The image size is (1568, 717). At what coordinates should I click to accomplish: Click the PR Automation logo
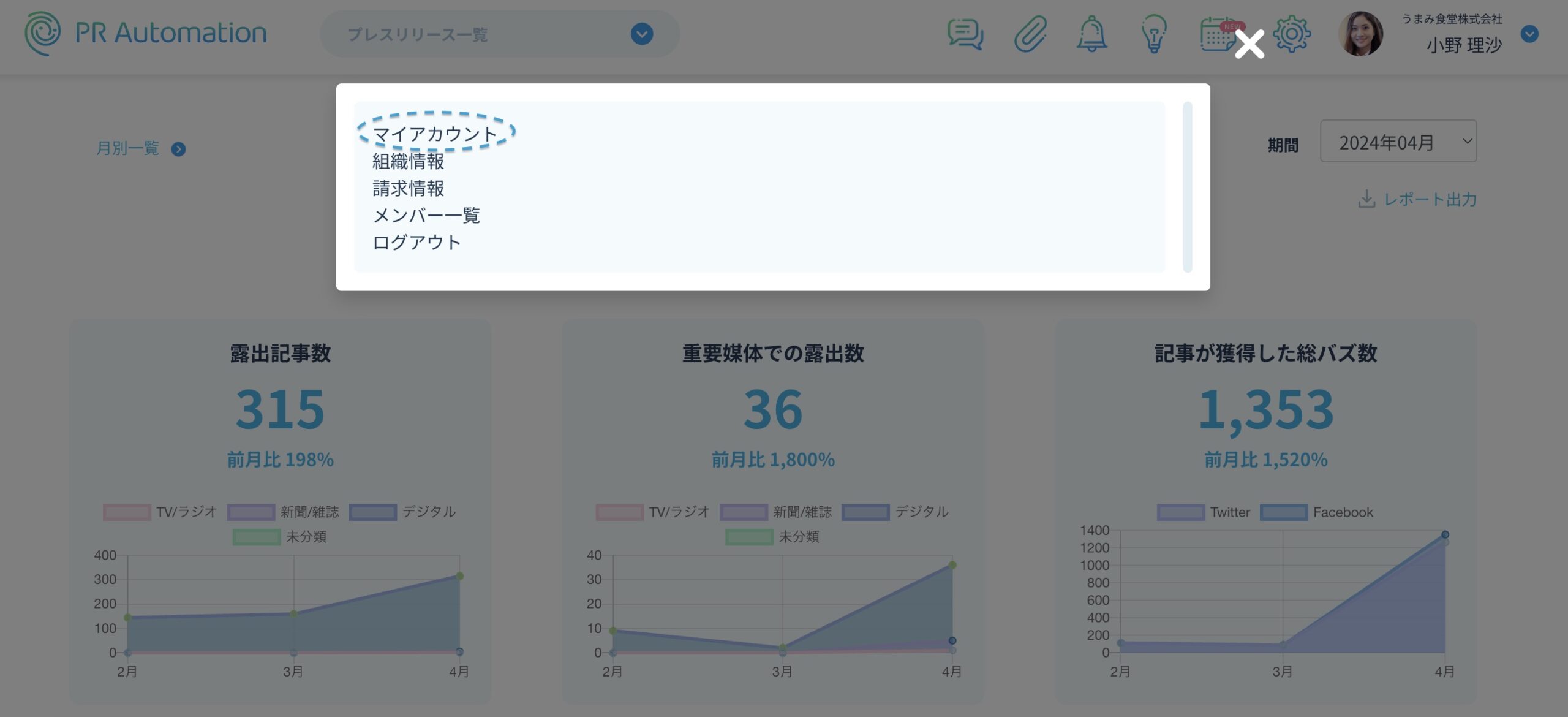click(146, 33)
